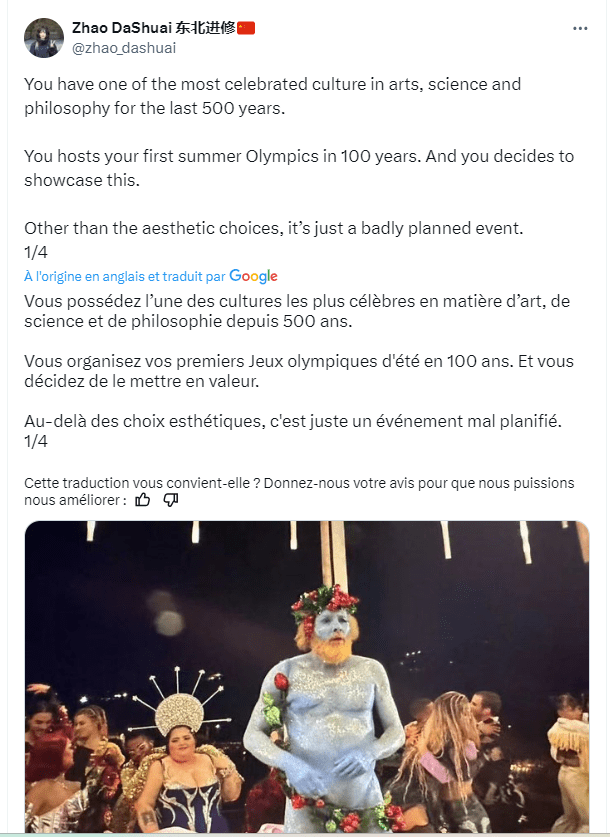Click the "badly planned event" English line
610x837 pixels.
tap(273, 228)
